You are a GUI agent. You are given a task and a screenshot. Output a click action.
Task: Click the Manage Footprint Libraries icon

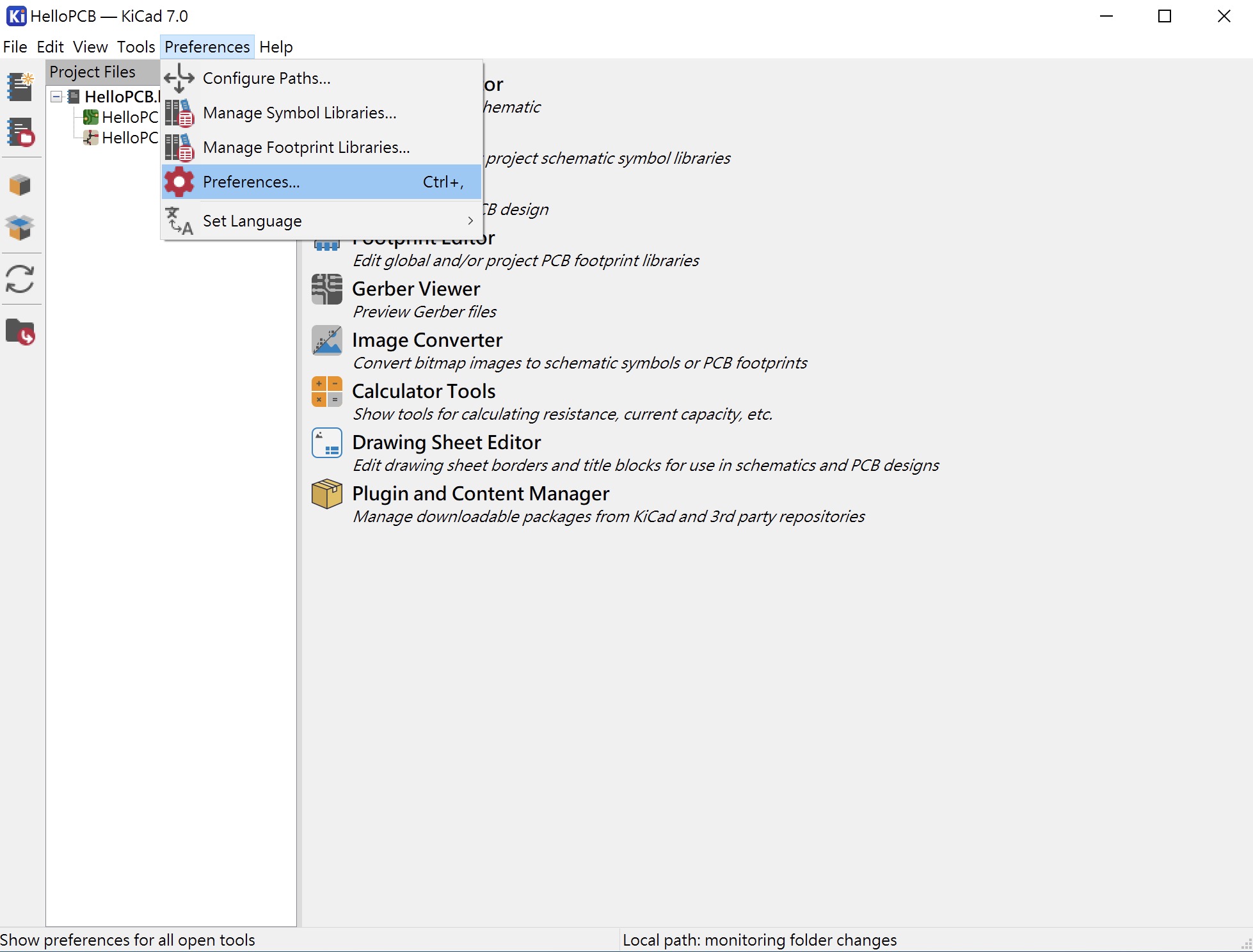point(179,147)
